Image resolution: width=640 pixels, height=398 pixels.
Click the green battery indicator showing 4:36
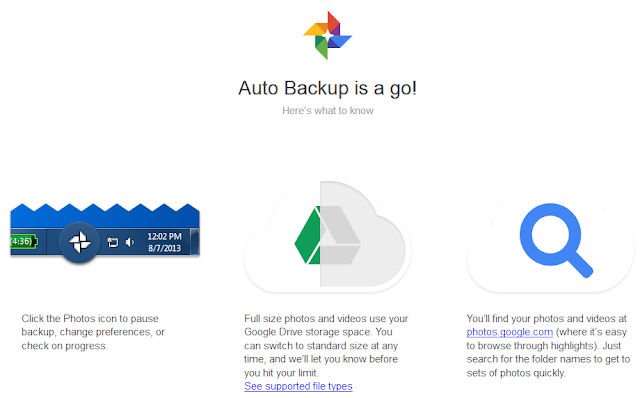23,241
